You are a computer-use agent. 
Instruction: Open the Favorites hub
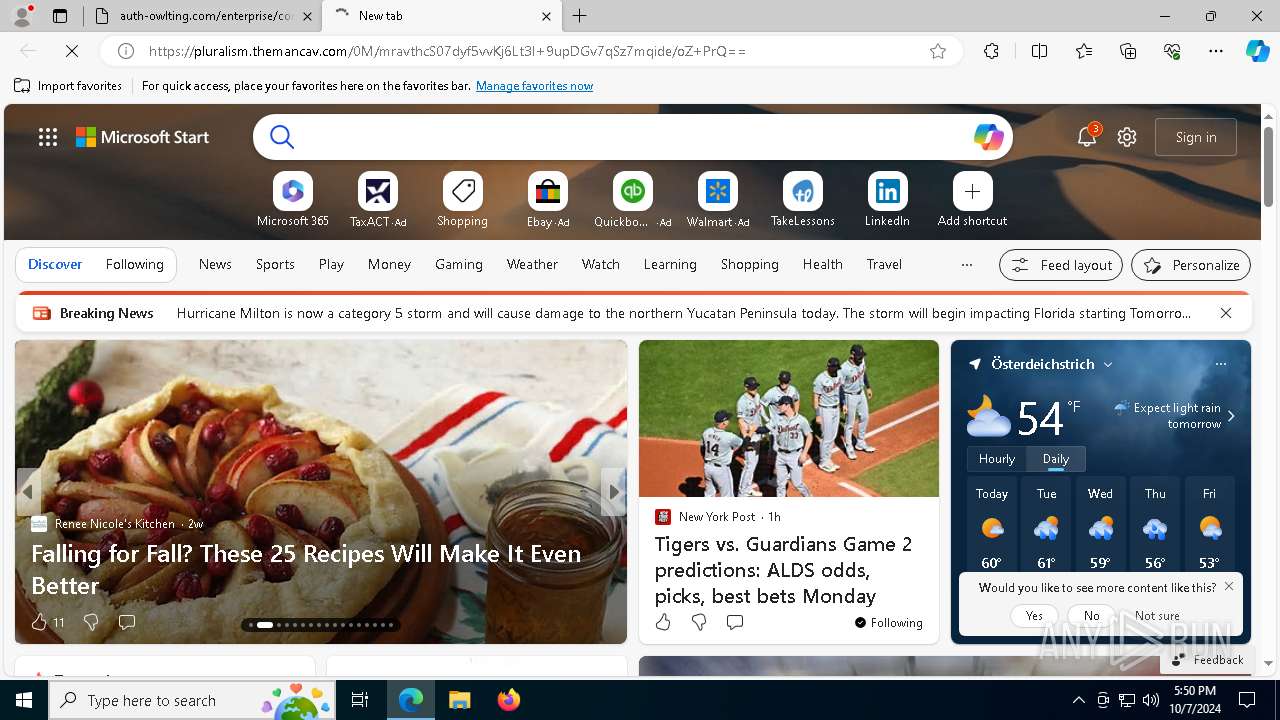click(x=1084, y=51)
